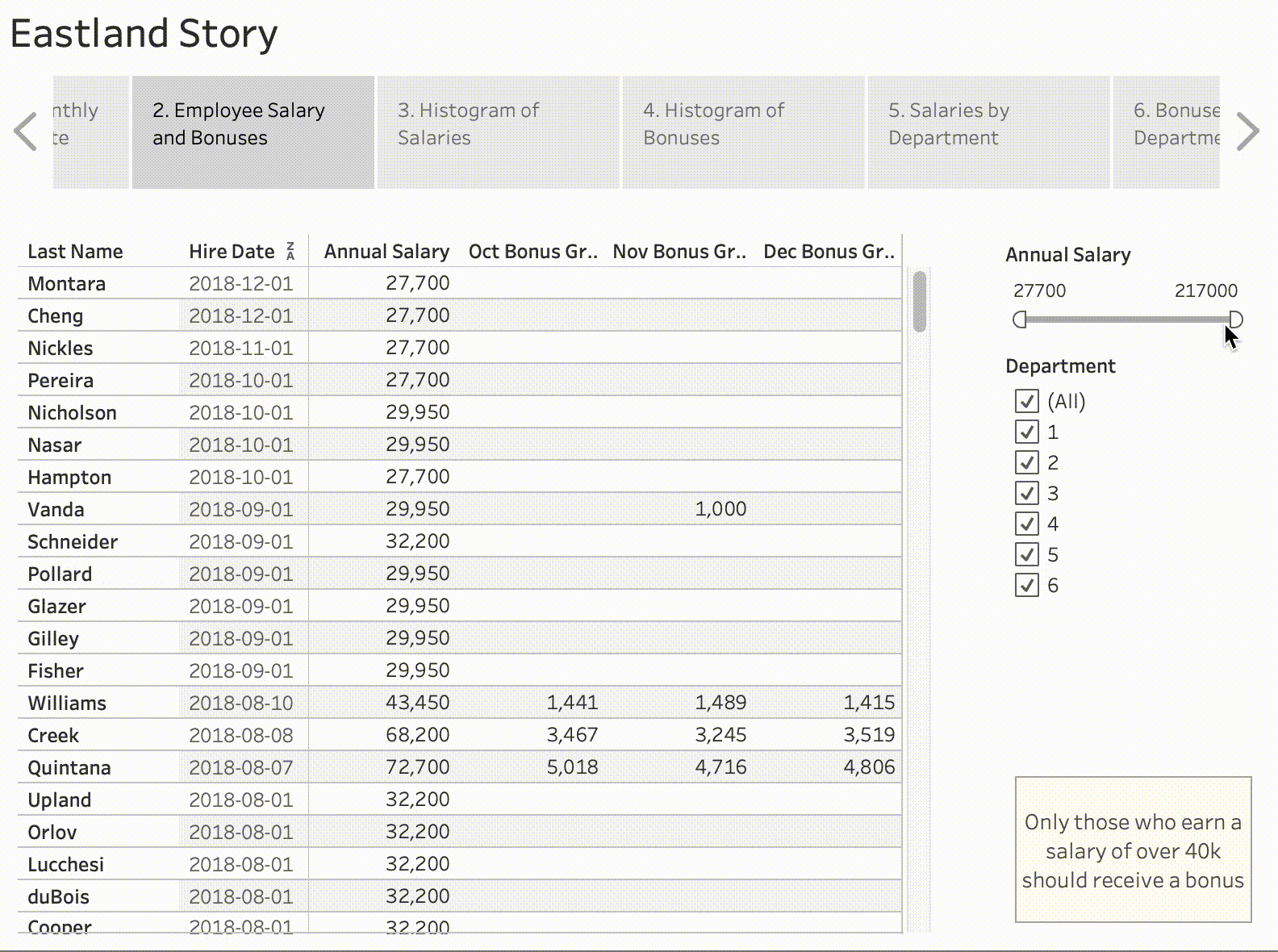Select the Orlov row name

tap(52, 833)
